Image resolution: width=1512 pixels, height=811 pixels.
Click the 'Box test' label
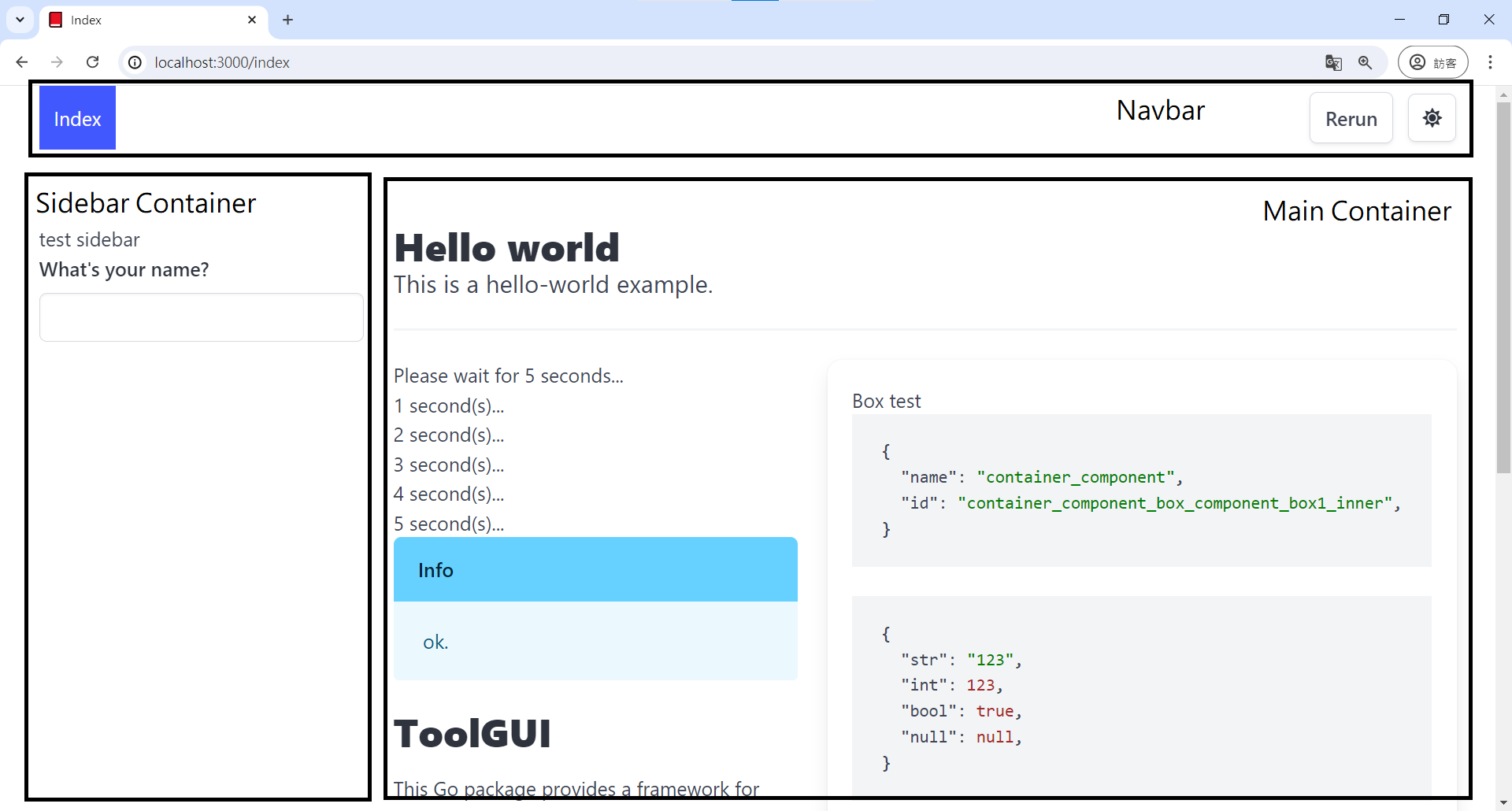tap(887, 401)
